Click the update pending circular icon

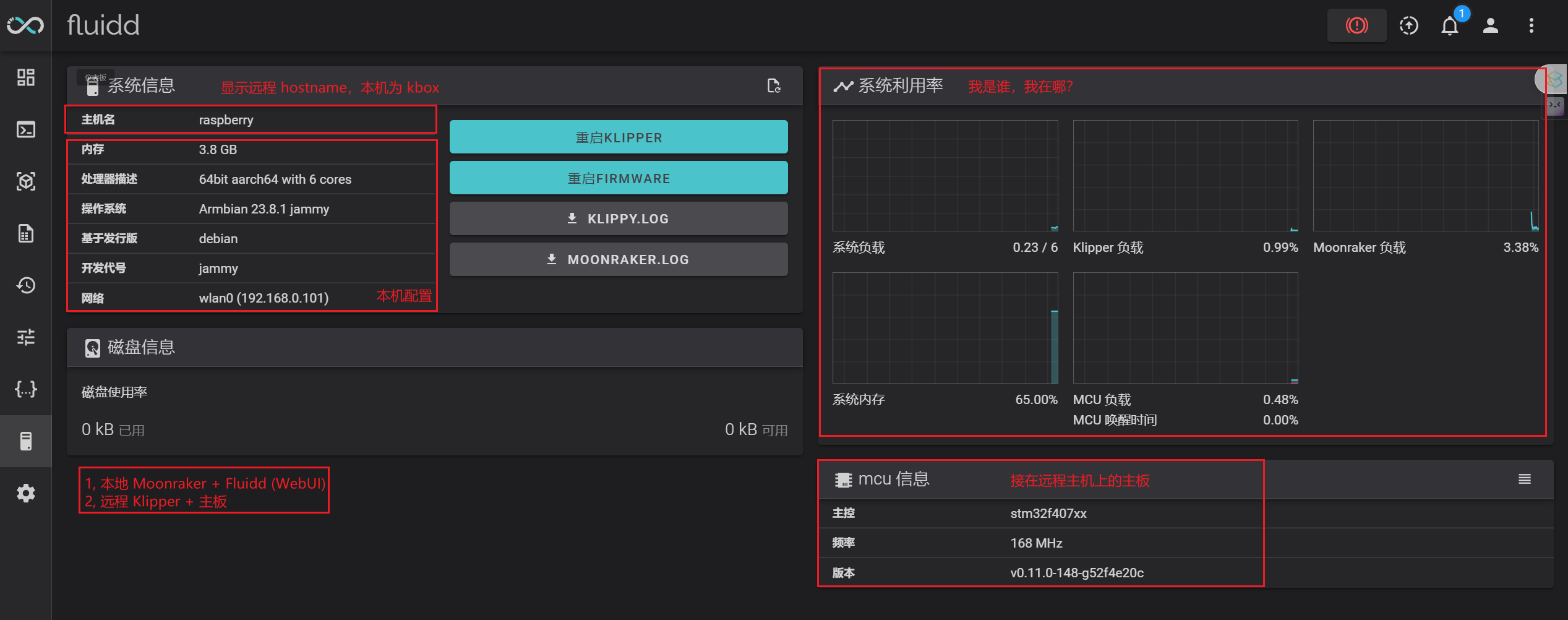pyautogui.click(x=1409, y=25)
